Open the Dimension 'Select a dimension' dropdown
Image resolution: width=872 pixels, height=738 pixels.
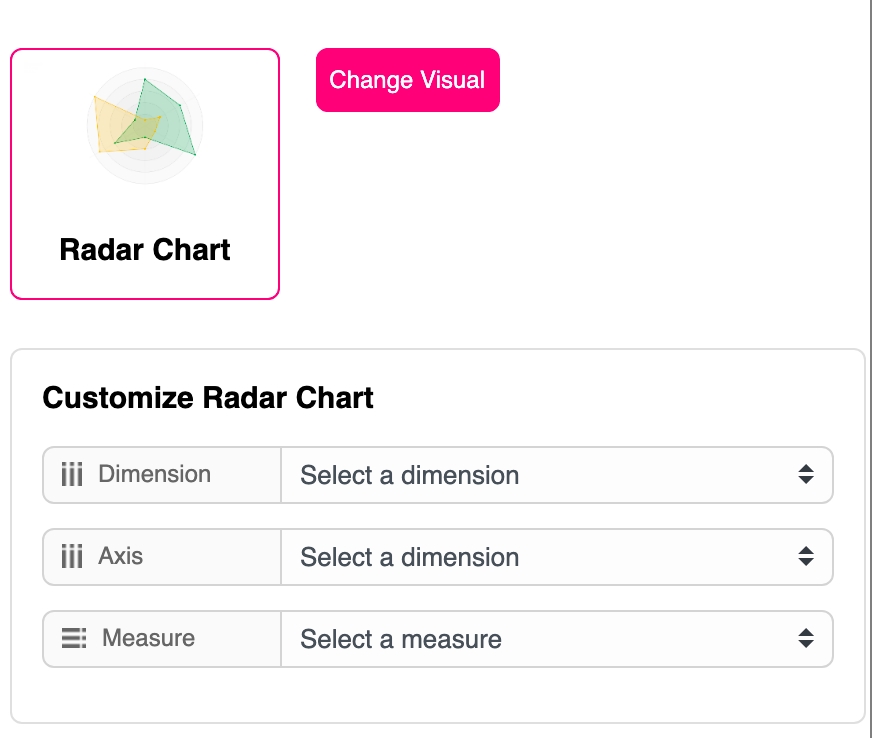(x=540, y=475)
